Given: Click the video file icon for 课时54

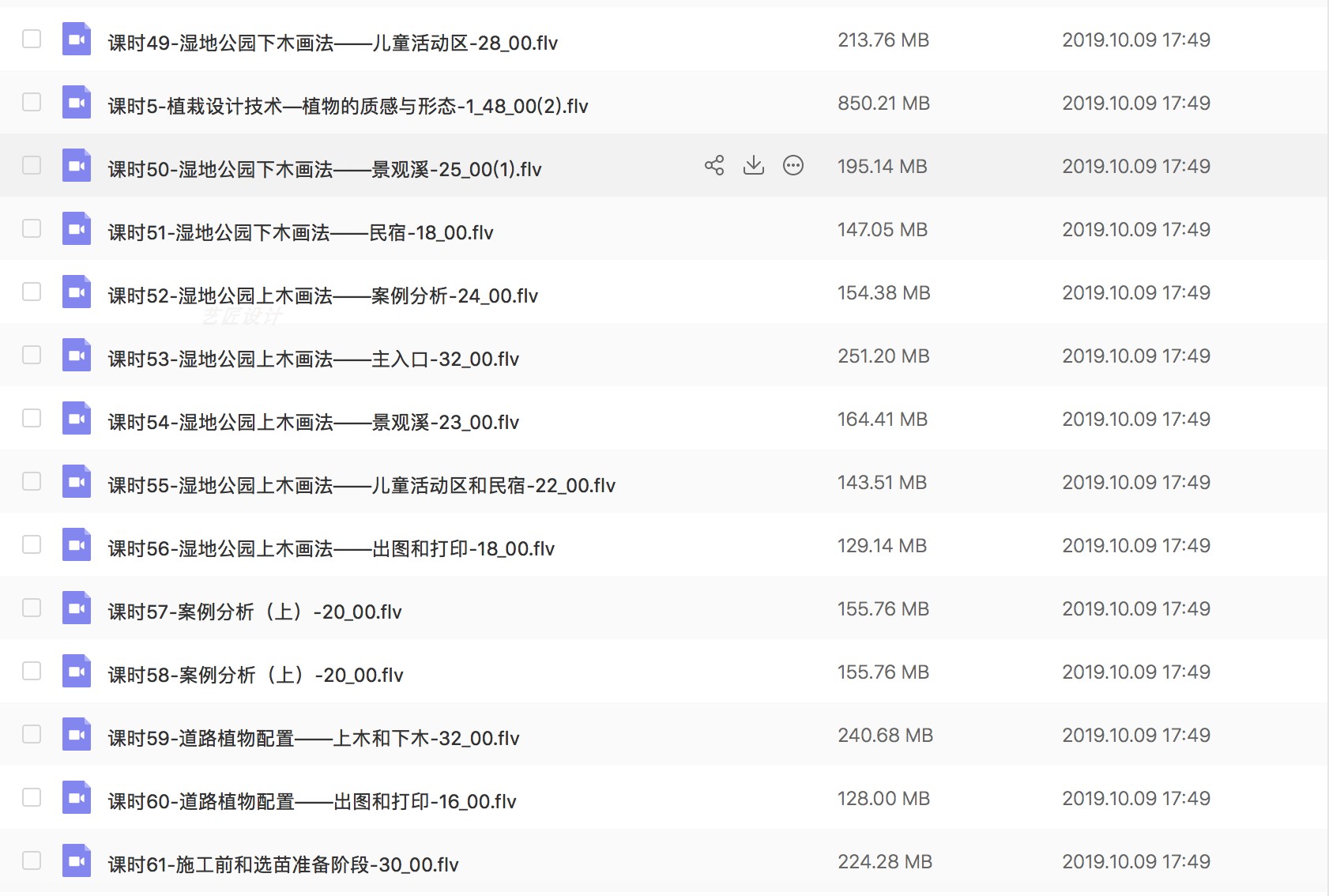Looking at the screenshot, I should tap(77, 418).
